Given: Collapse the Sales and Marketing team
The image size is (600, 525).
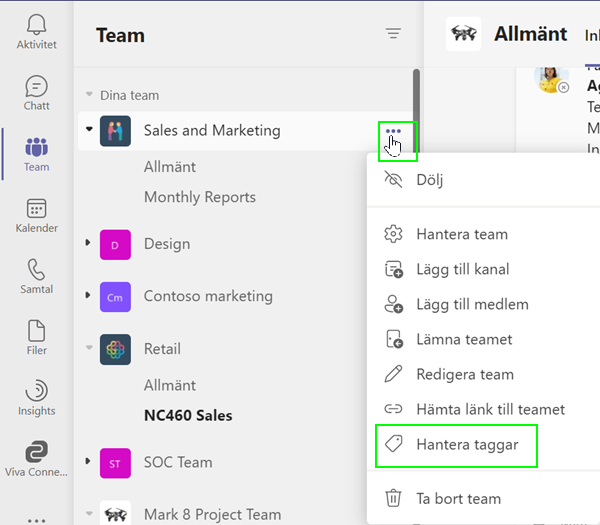Looking at the screenshot, I should pos(89,129).
